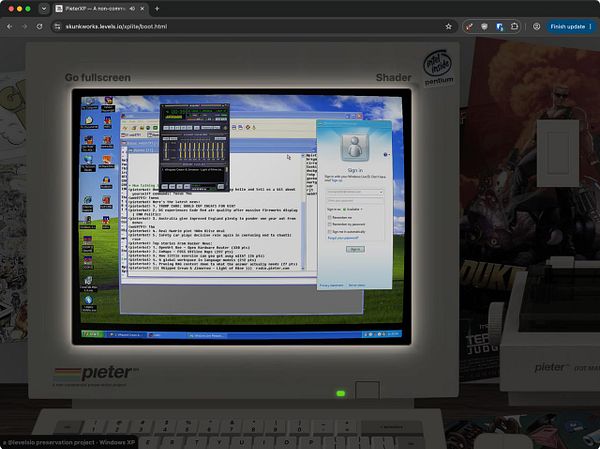Toggle the Winamp equalizer AUTO button
The height and width of the screenshot is (449, 600).
click(174, 139)
